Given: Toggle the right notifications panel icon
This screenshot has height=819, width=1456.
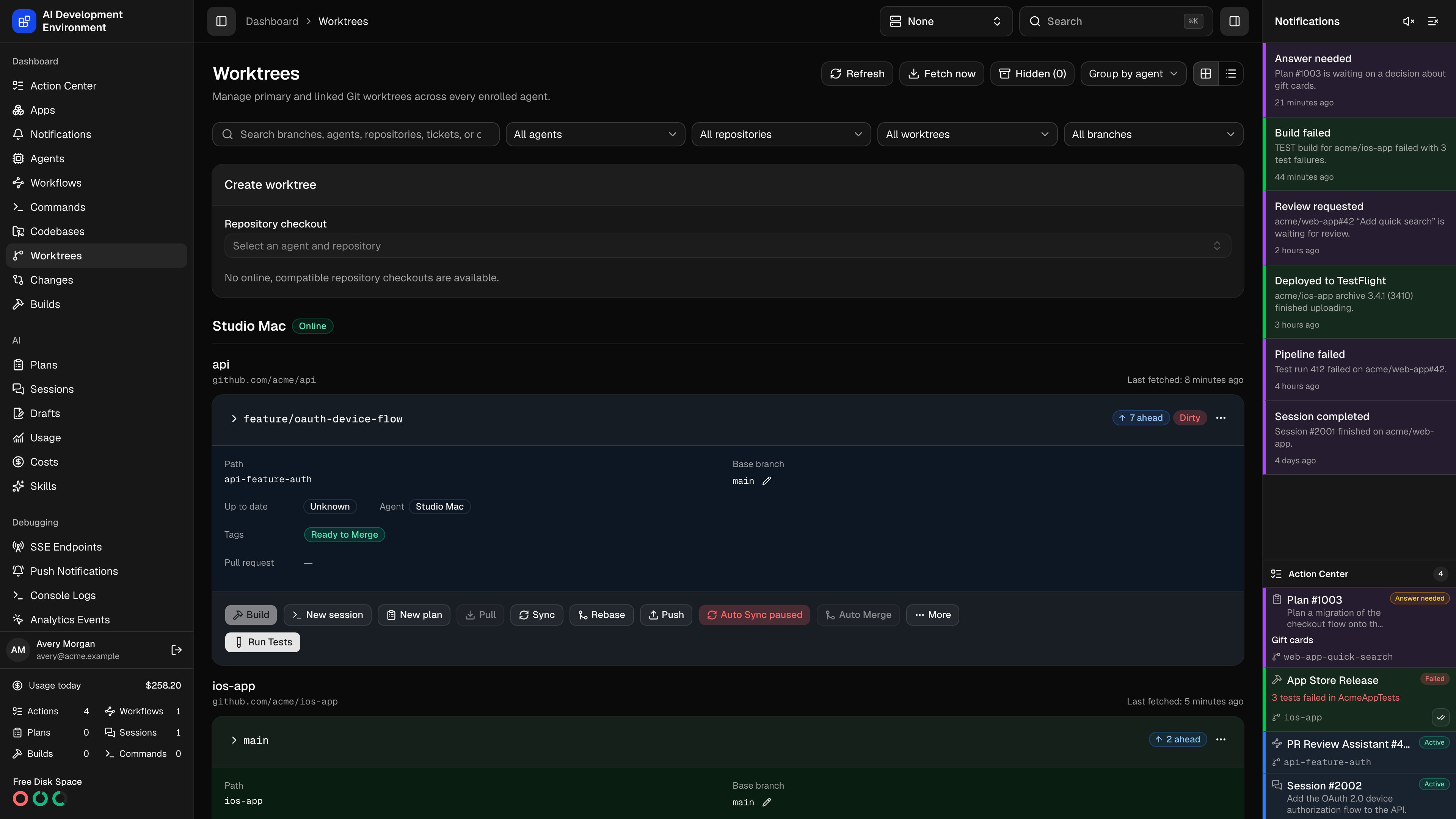Looking at the screenshot, I should point(1234,22).
